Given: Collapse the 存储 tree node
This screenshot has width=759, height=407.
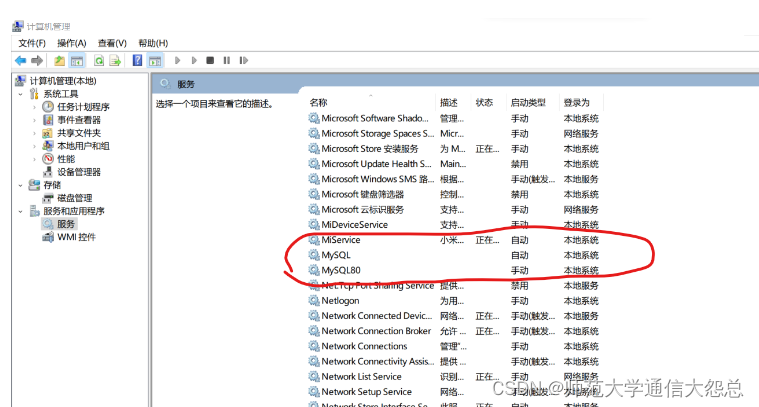Looking at the screenshot, I should [x=20, y=185].
